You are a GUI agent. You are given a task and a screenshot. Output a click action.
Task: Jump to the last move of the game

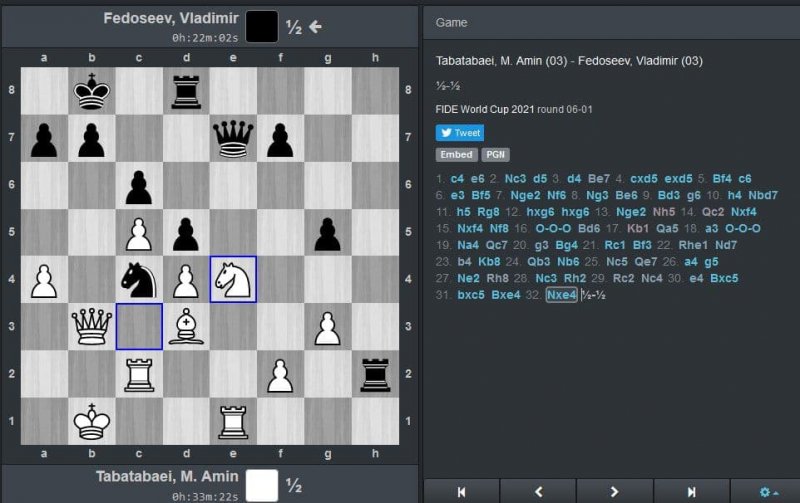click(691, 491)
